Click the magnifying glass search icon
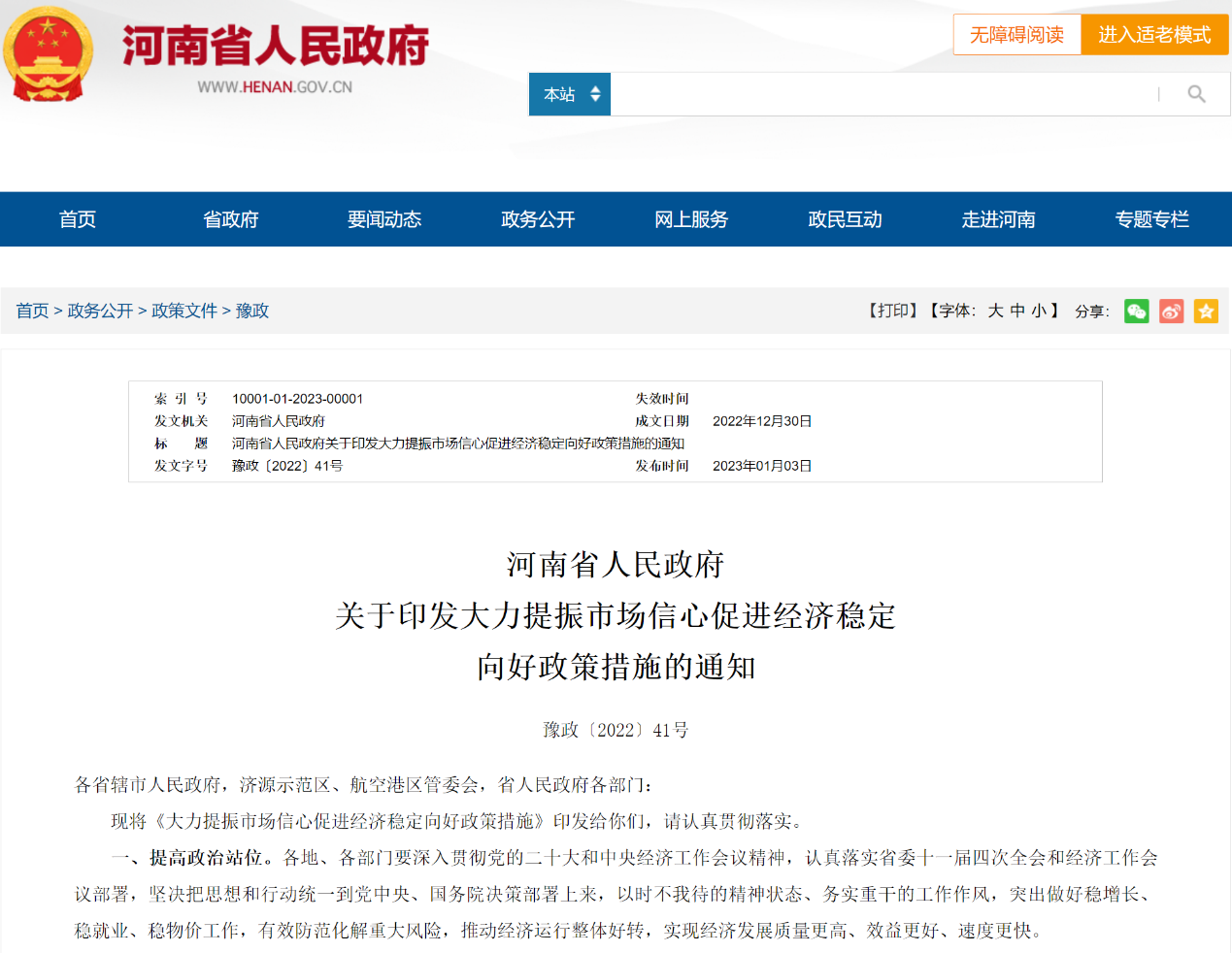Image resolution: width=1232 pixels, height=953 pixels. click(x=1196, y=94)
